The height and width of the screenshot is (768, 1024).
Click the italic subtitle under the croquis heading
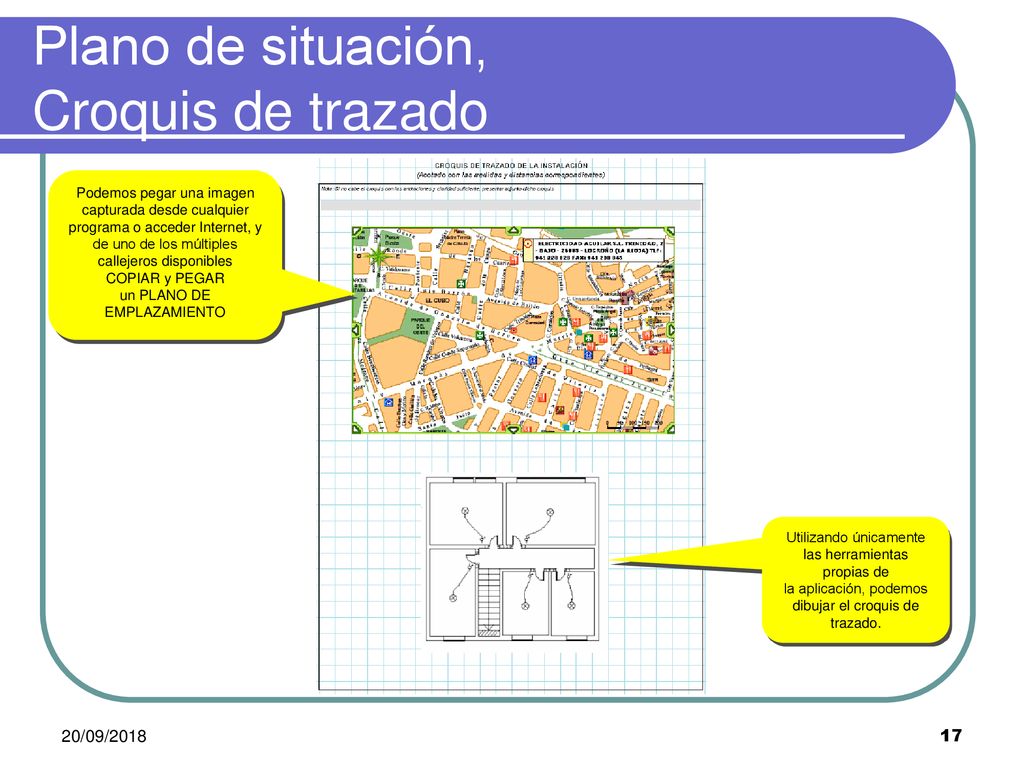pyautogui.click(x=511, y=175)
